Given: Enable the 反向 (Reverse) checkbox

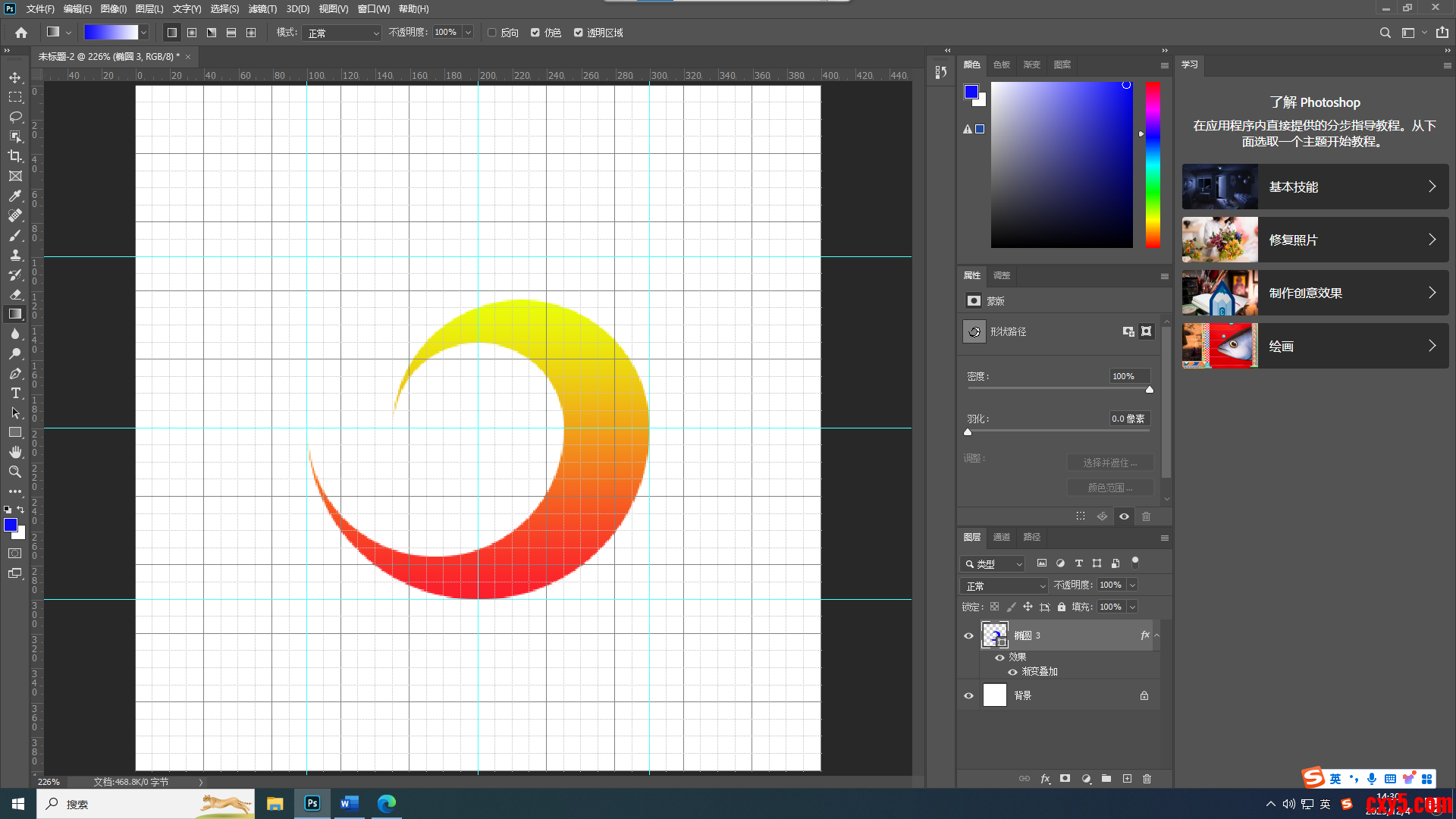Looking at the screenshot, I should coord(492,33).
